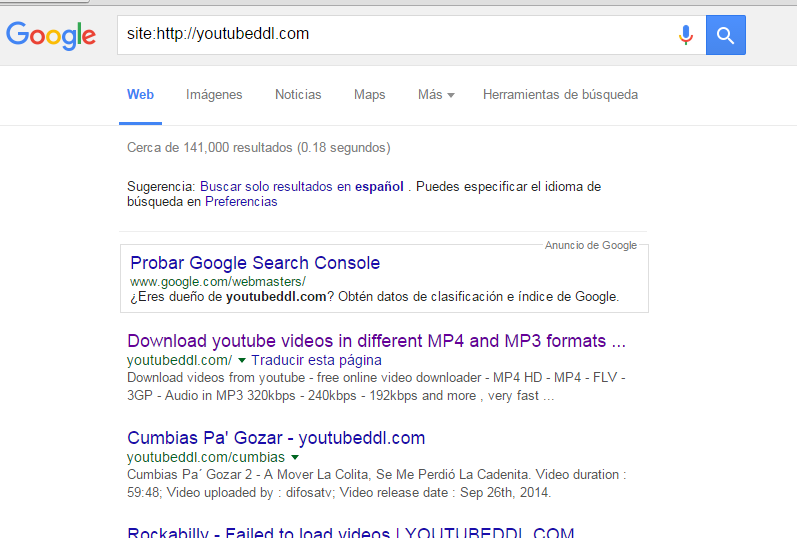The width and height of the screenshot is (797, 538).
Task: Open the Preferencias link
Action: (x=241, y=202)
